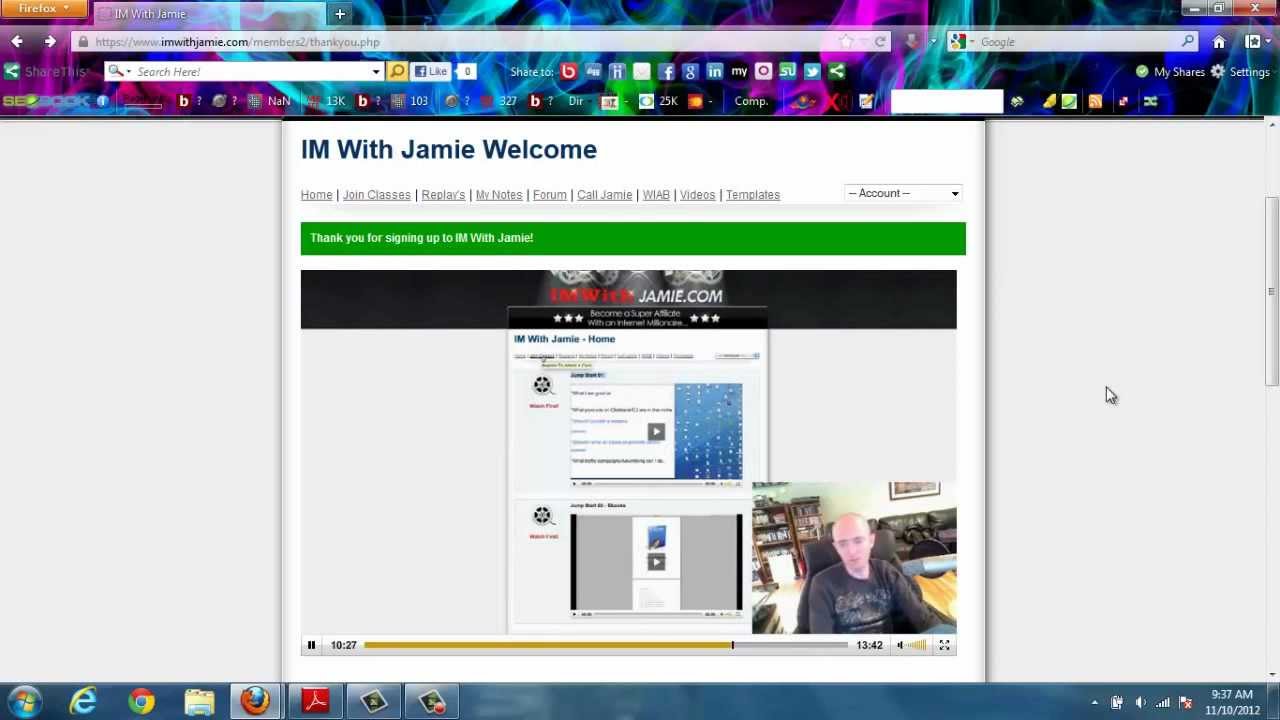
Task: Share to Twitter icon in toolbar
Action: tap(811, 72)
